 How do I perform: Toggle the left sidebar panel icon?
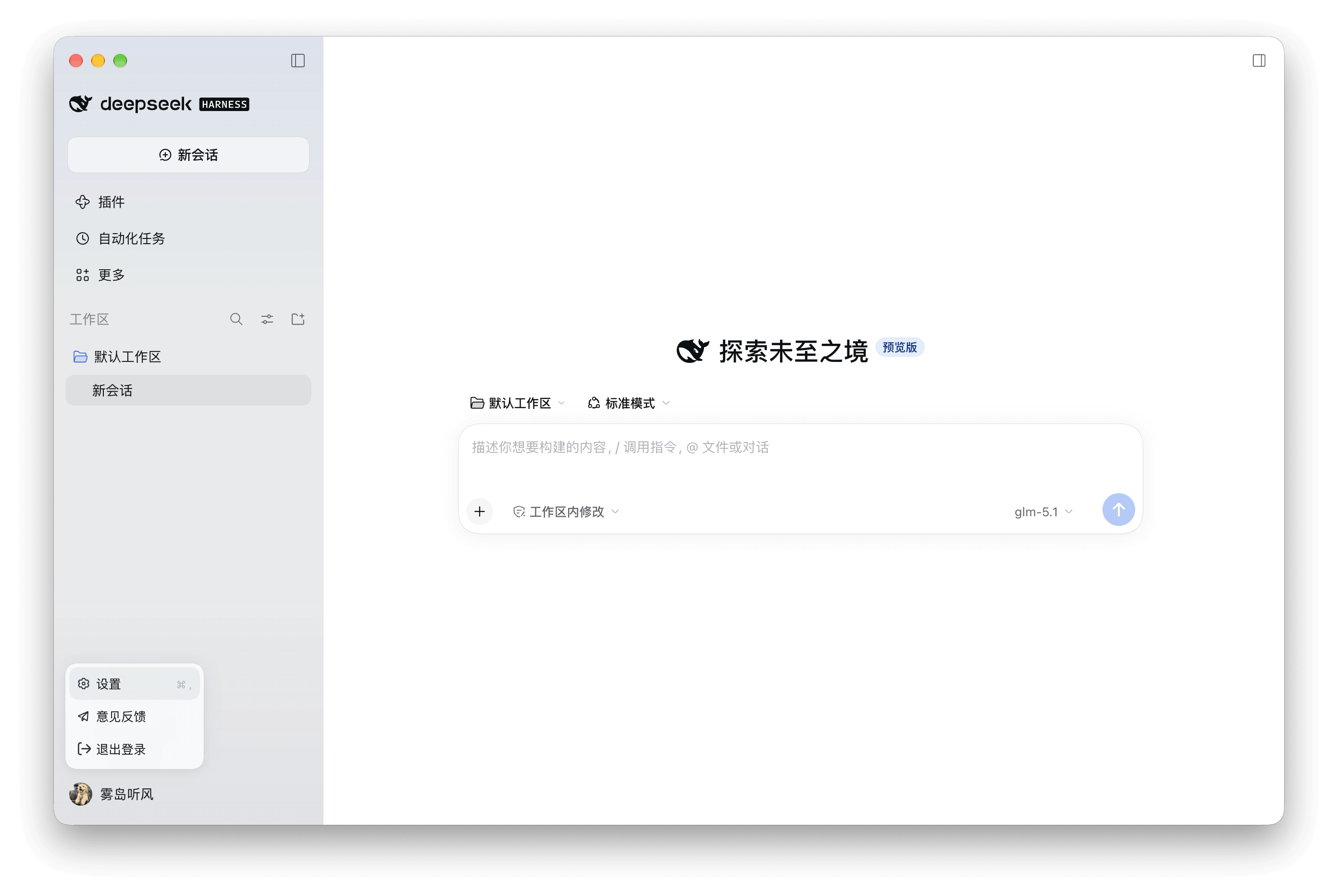click(297, 61)
